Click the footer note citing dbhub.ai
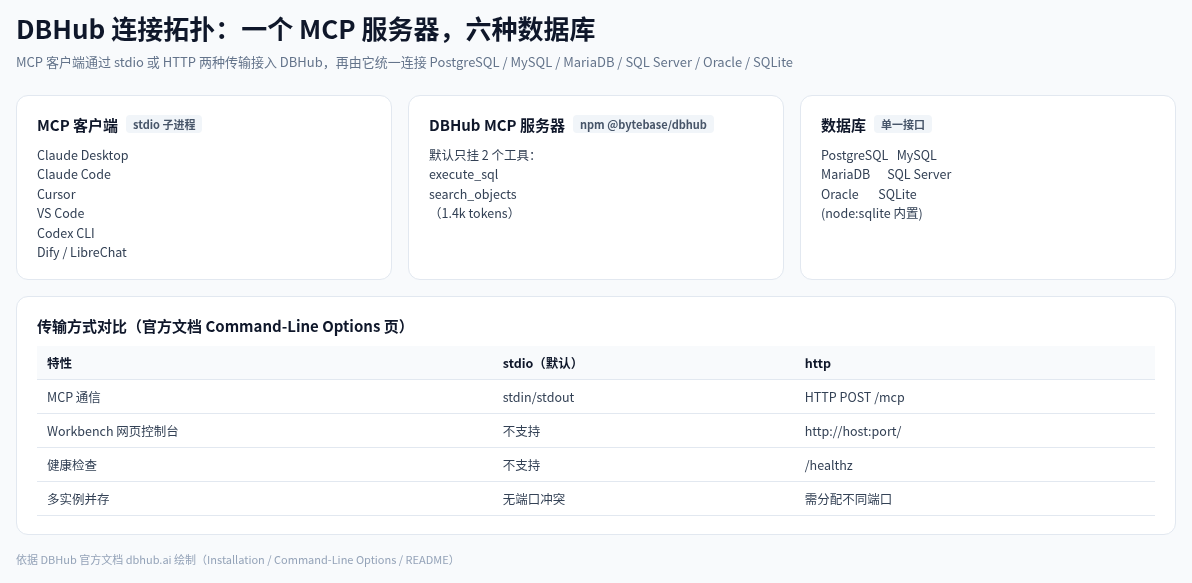The width and height of the screenshot is (1192, 583). pos(236,560)
